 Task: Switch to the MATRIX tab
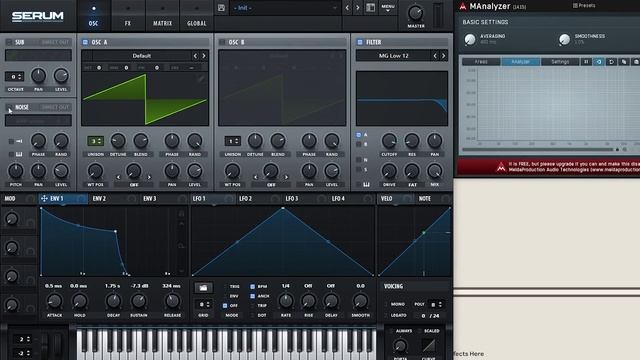click(162, 16)
